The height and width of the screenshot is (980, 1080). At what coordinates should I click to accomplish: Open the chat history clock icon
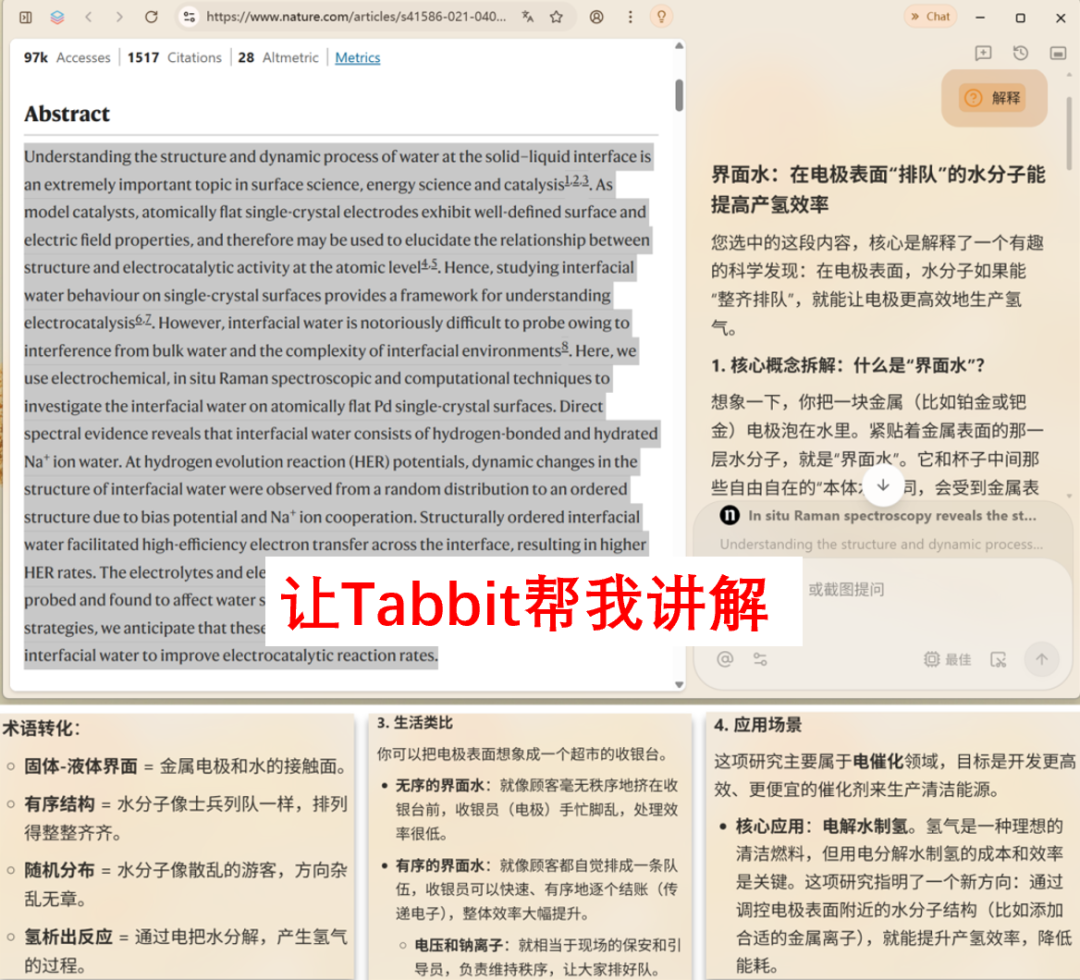[1021, 53]
